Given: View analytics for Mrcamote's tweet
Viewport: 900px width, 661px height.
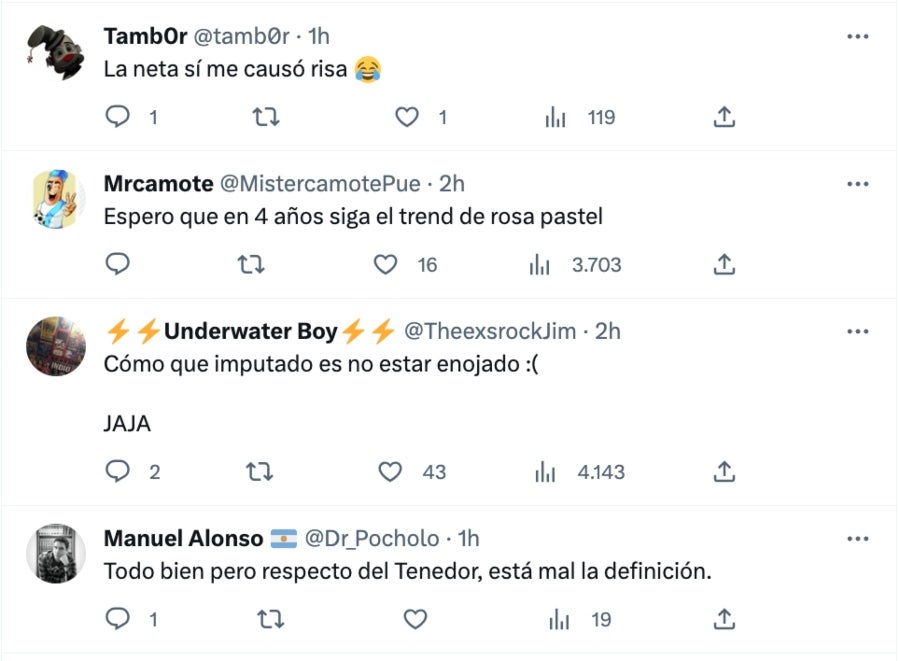Looking at the screenshot, I should [540, 265].
